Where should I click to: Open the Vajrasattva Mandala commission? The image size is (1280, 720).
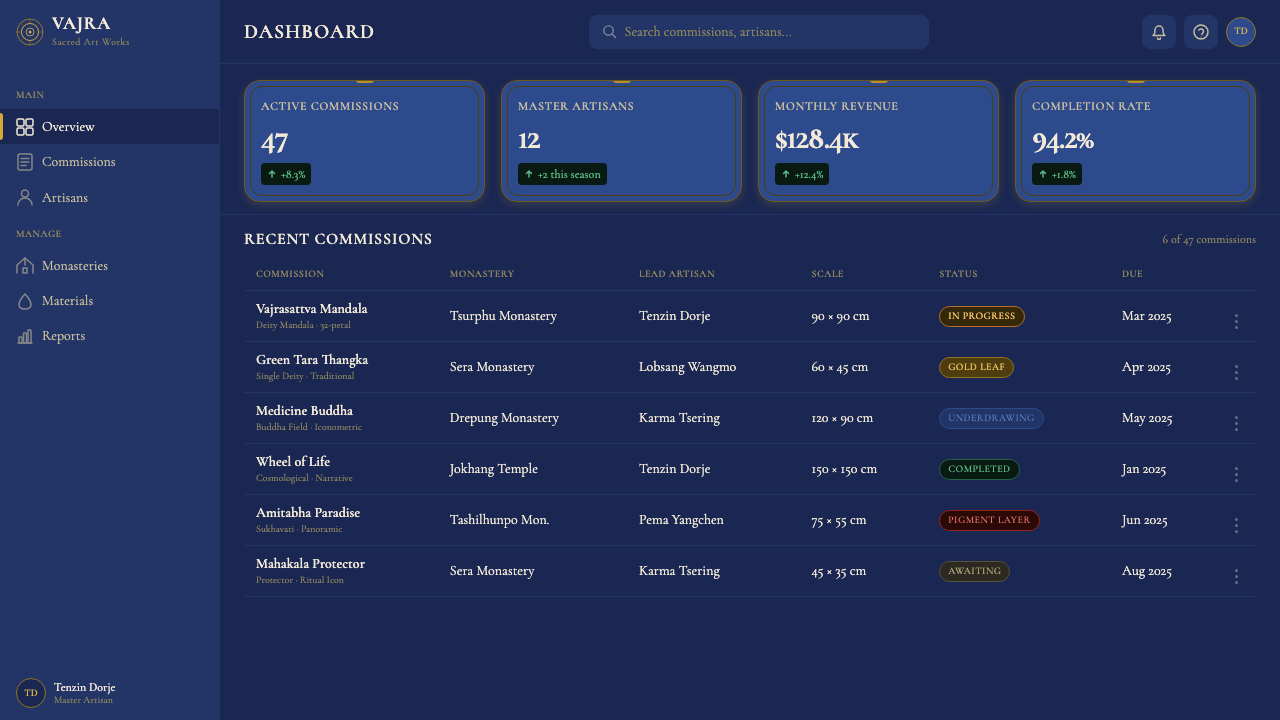coord(312,309)
